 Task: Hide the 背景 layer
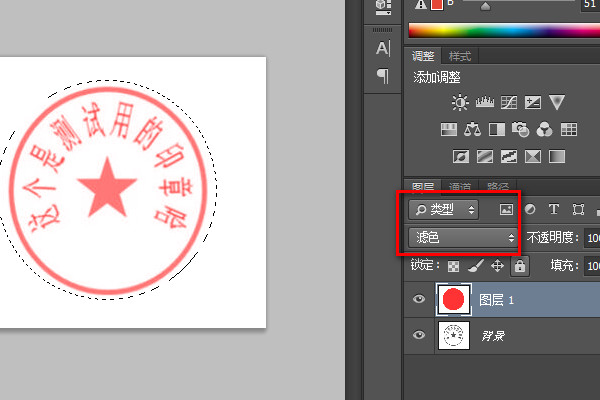[x=419, y=335]
